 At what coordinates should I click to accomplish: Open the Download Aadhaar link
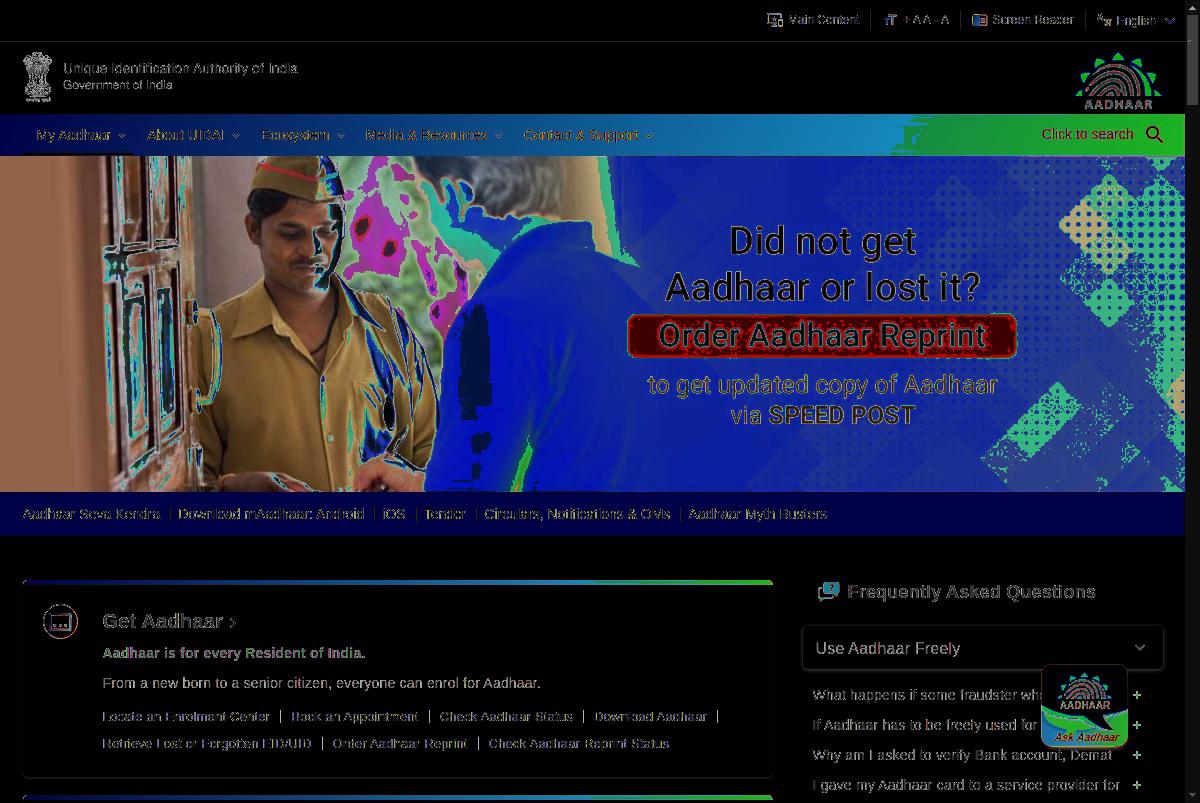[x=650, y=716]
